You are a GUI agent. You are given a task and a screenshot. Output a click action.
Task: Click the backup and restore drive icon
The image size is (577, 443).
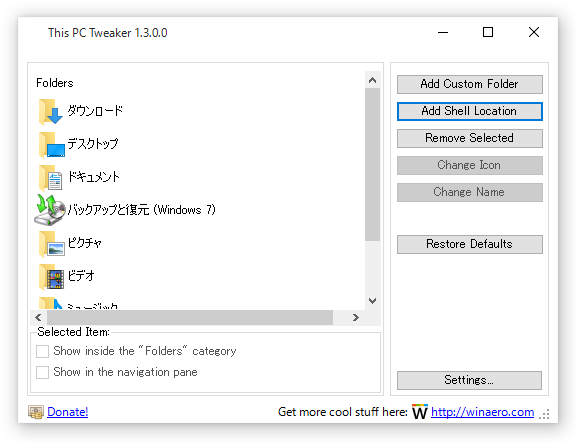[50, 210]
